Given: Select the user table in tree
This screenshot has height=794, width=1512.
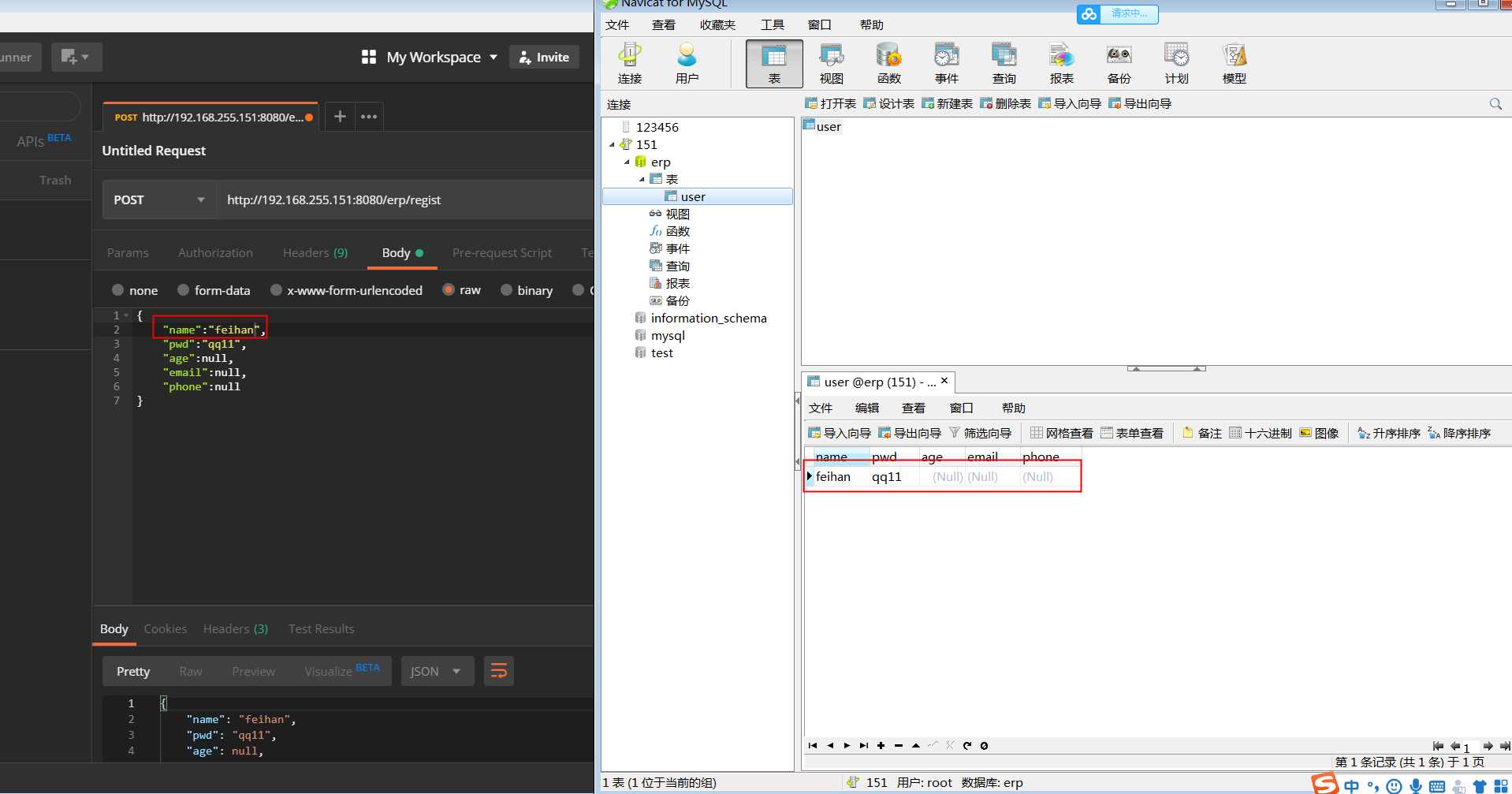Looking at the screenshot, I should pos(697,196).
